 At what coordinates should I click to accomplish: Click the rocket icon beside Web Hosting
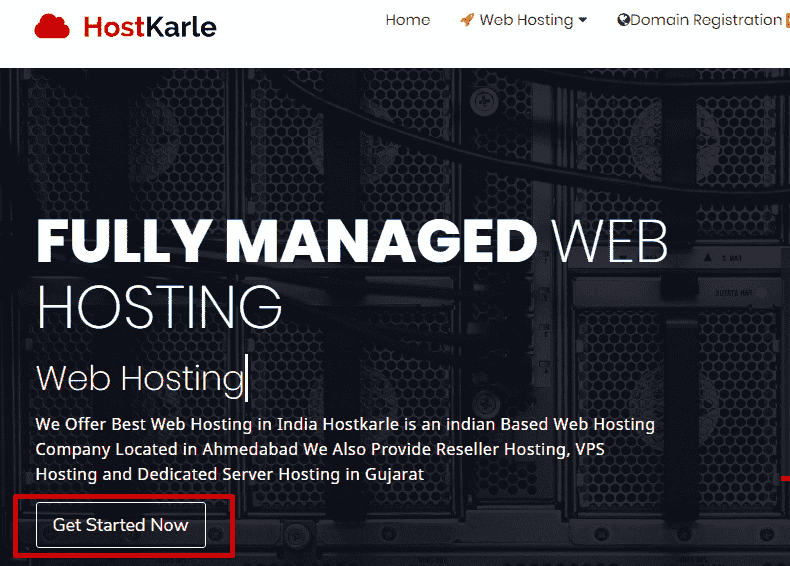[468, 20]
